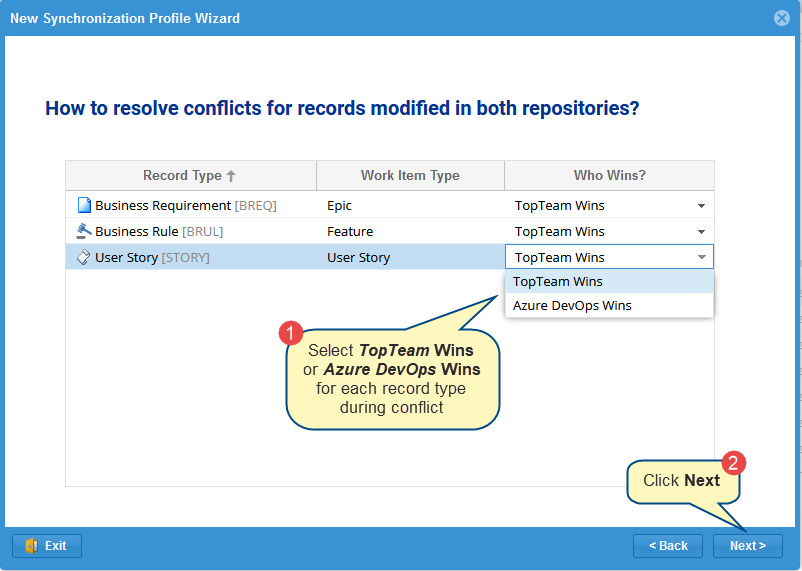This screenshot has width=802, height=571.
Task: Select the Business Requirement [BREQ] row
Action: (x=185, y=205)
